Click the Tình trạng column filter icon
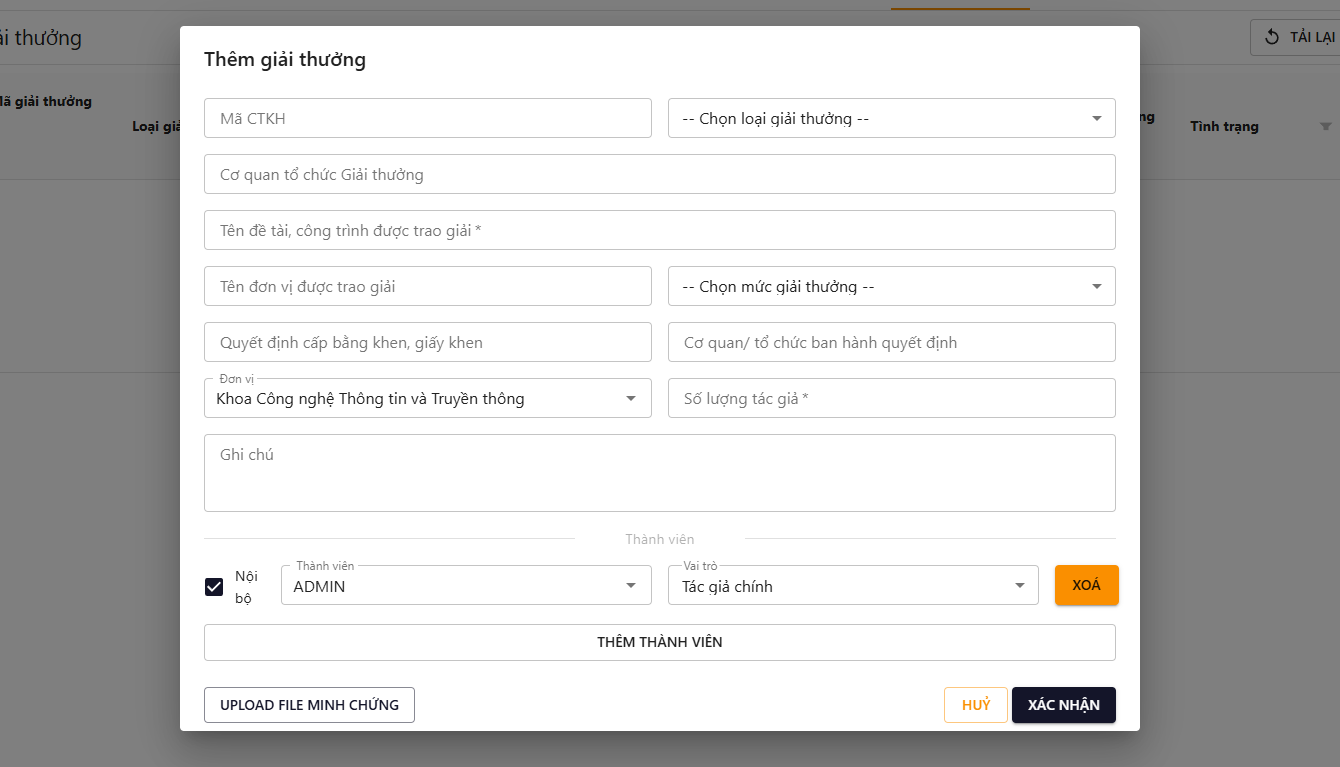Image resolution: width=1340 pixels, height=767 pixels. 1326,127
